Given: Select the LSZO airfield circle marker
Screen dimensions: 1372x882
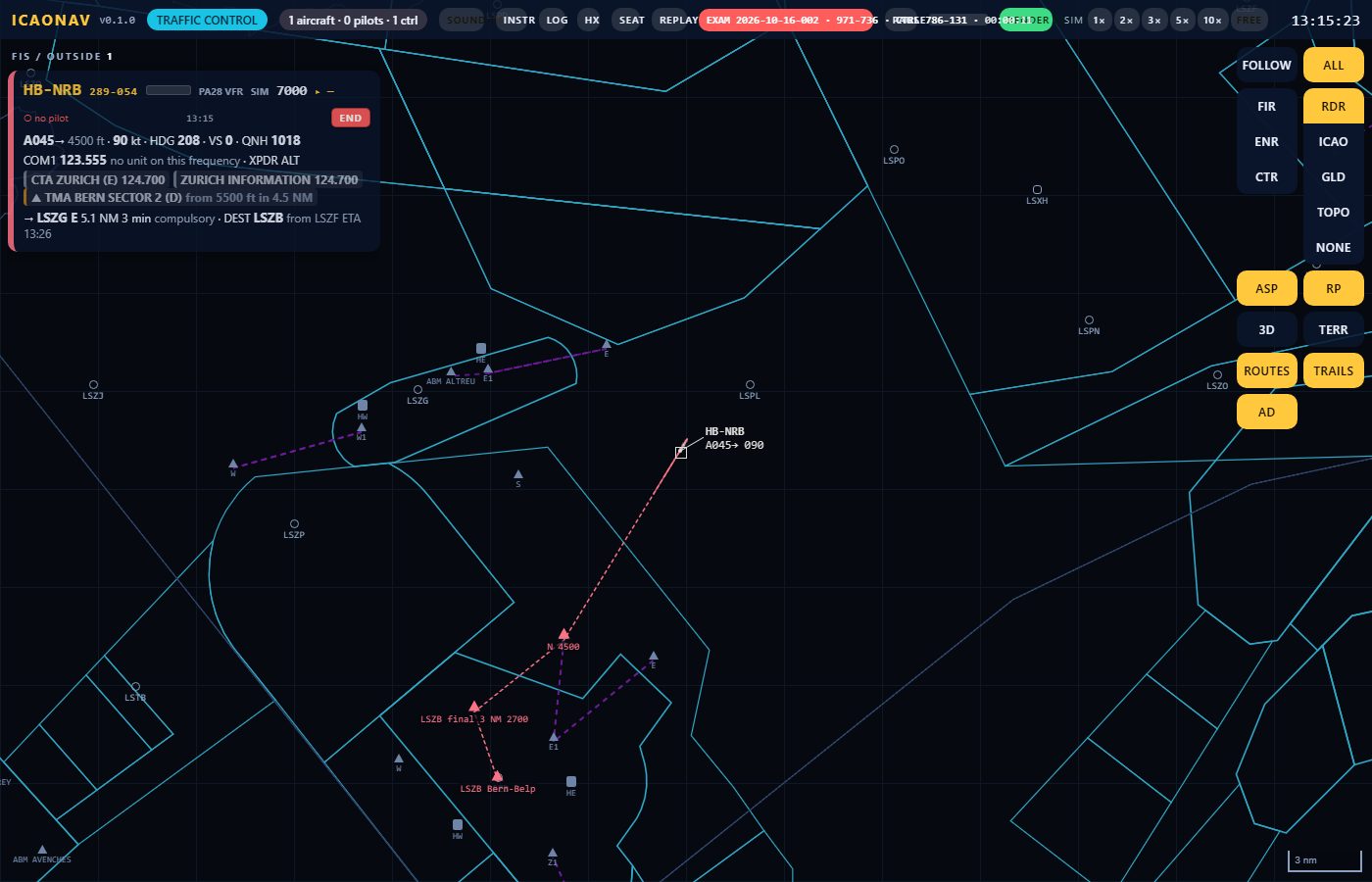Looking at the screenshot, I should [1217, 375].
